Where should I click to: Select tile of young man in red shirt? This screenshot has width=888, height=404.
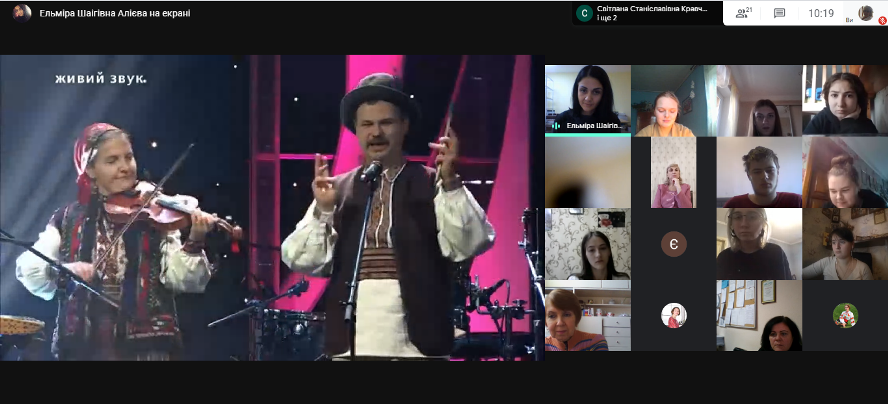tap(759, 172)
